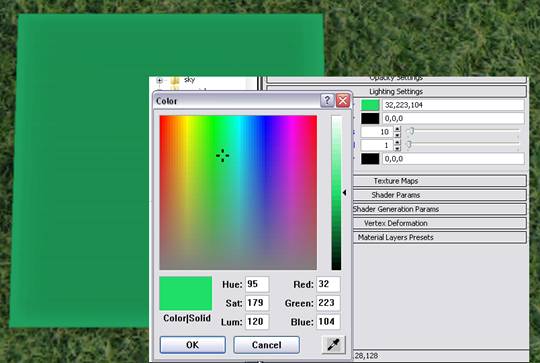Cancel the Color dialog
540x363 pixels.
pyautogui.click(x=266, y=345)
